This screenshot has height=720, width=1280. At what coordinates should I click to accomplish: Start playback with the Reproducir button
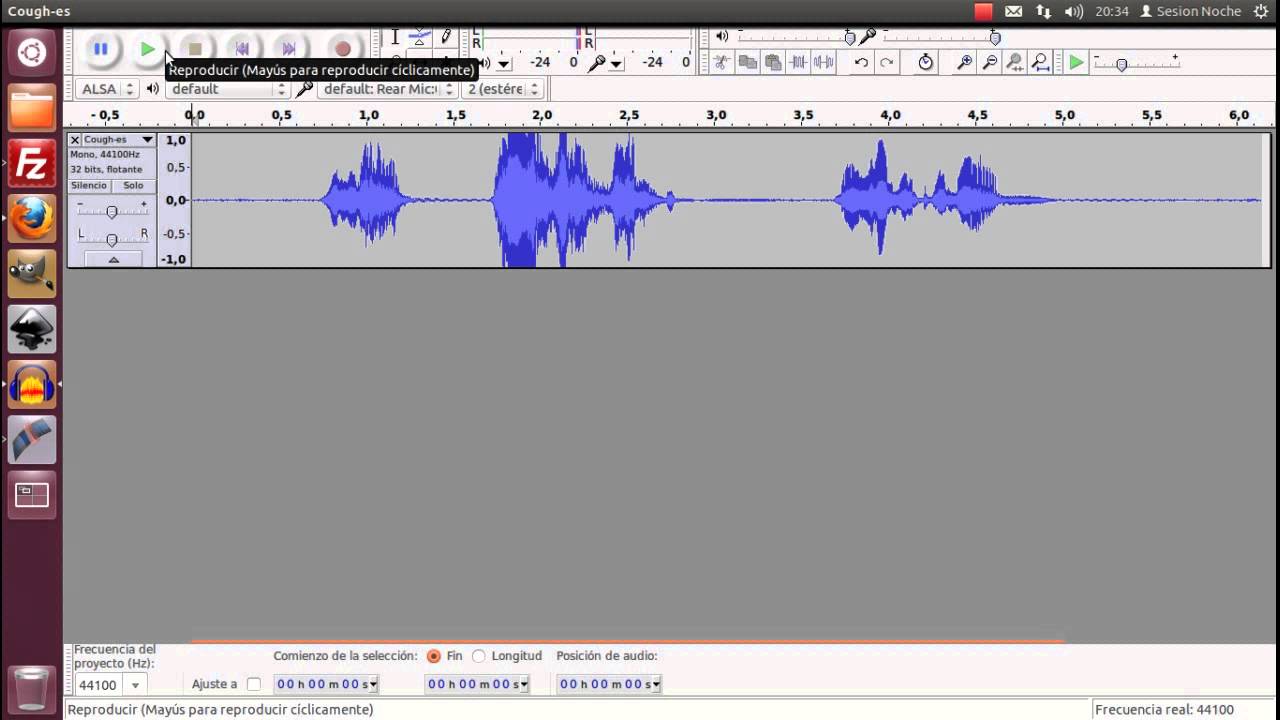147,48
